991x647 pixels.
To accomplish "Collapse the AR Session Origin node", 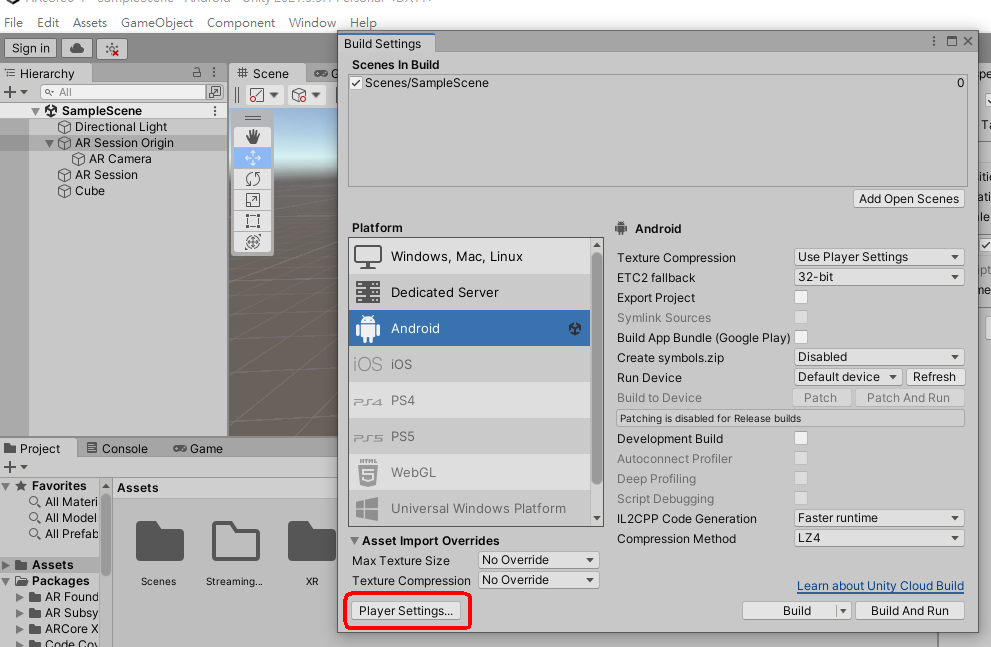I will [x=49, y=143].
